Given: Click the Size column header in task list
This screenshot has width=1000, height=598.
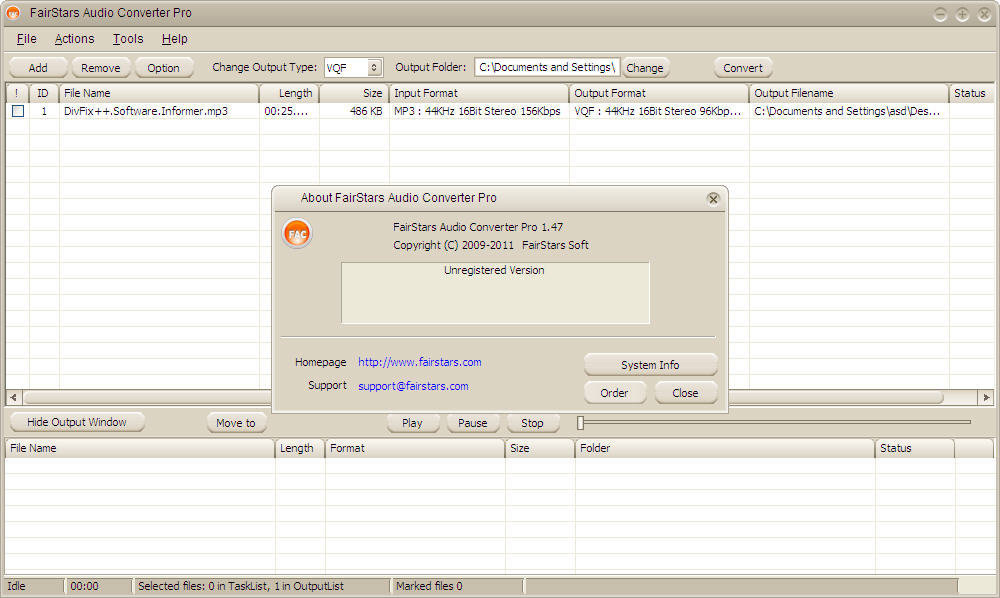Looking at the screenshot, I should [x=355, y=93].
